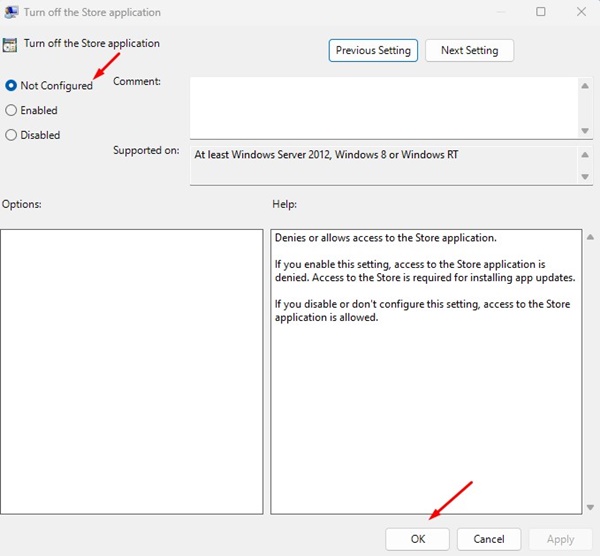
Task: Click the 'Options:' label
Action: click(x=21, y=204)
